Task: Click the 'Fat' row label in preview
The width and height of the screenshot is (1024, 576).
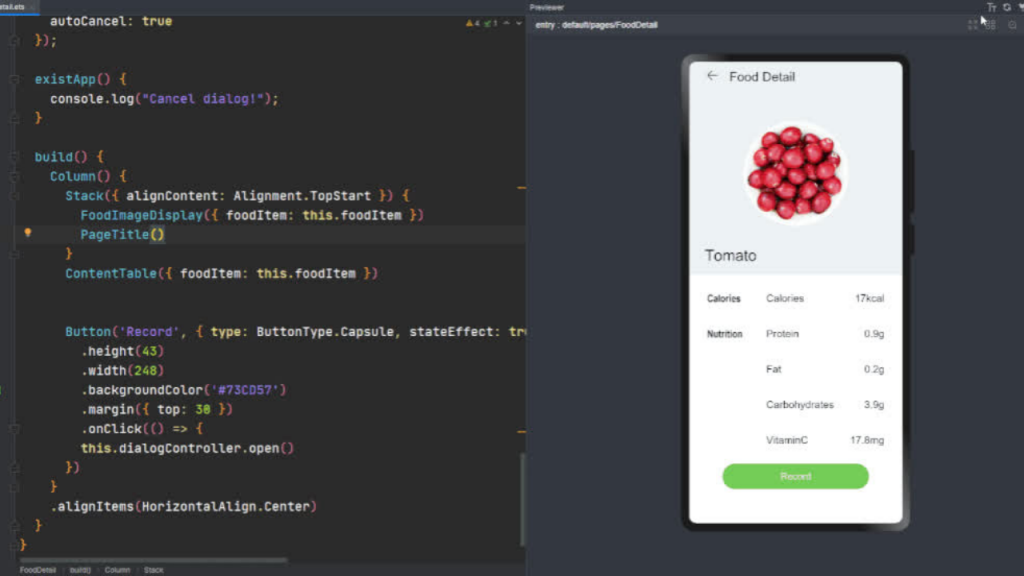Action: 773,369
